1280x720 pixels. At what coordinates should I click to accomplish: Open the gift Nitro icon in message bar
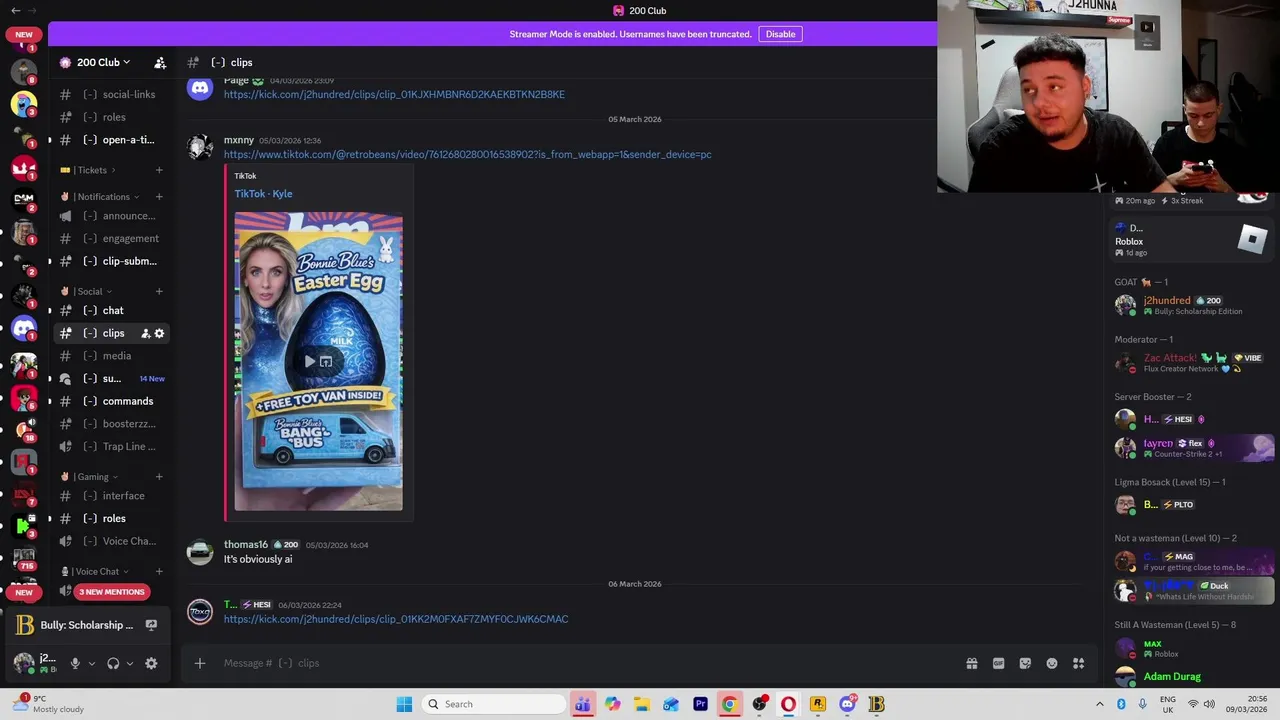coord(971,663)
